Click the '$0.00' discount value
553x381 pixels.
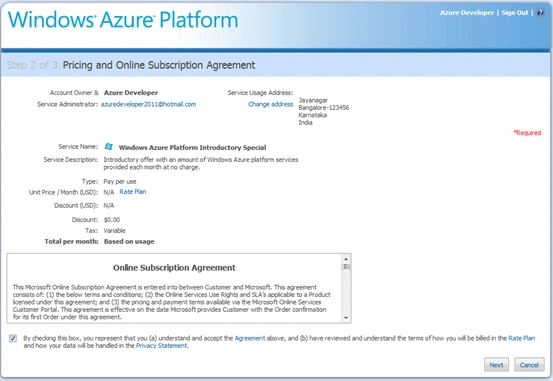[112, 219]
